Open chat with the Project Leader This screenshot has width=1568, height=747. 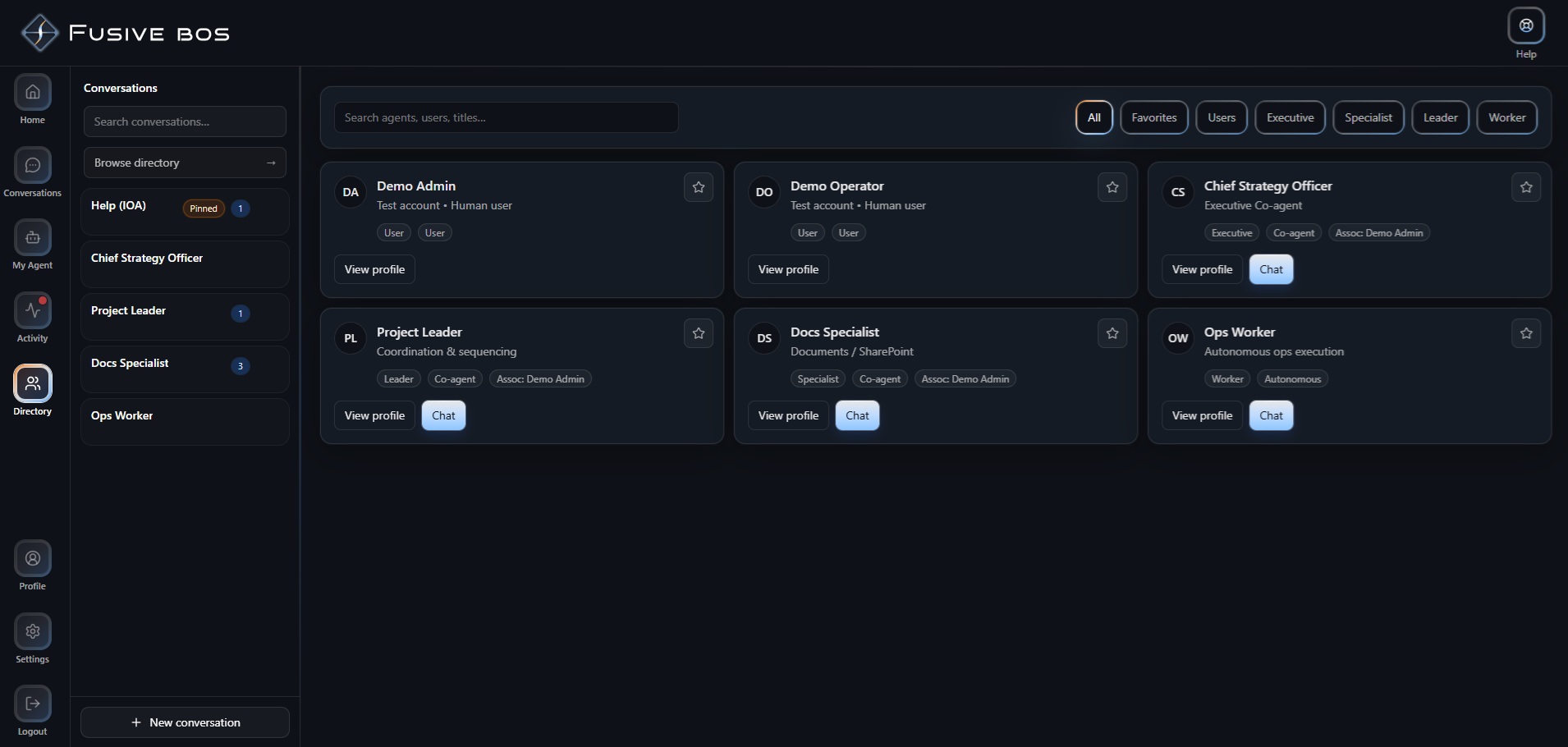pyautogui.click(x=443, y=415)
